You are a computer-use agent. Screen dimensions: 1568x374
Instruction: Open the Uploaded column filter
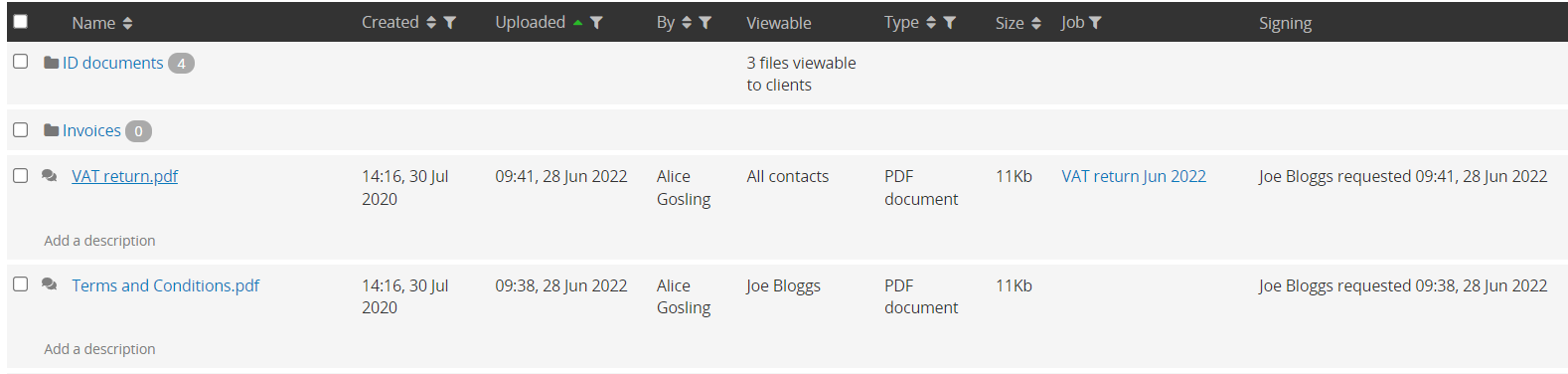point(596,23)
